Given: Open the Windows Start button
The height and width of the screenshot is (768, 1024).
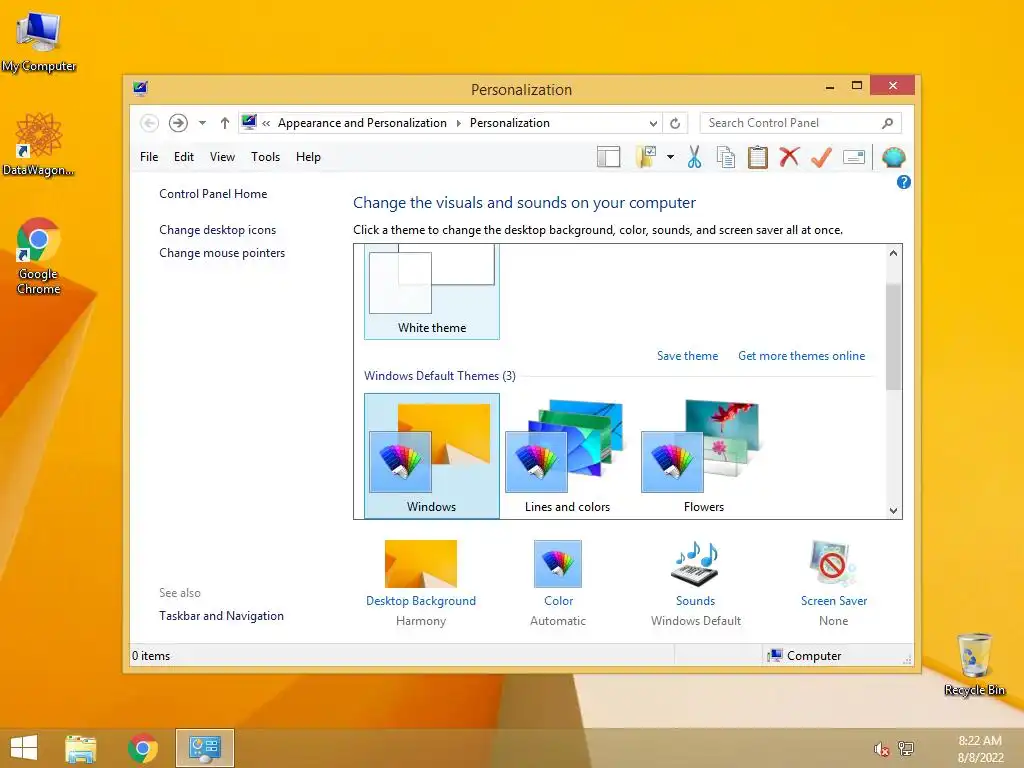Looking at the screenshot, I should point(24,748).
